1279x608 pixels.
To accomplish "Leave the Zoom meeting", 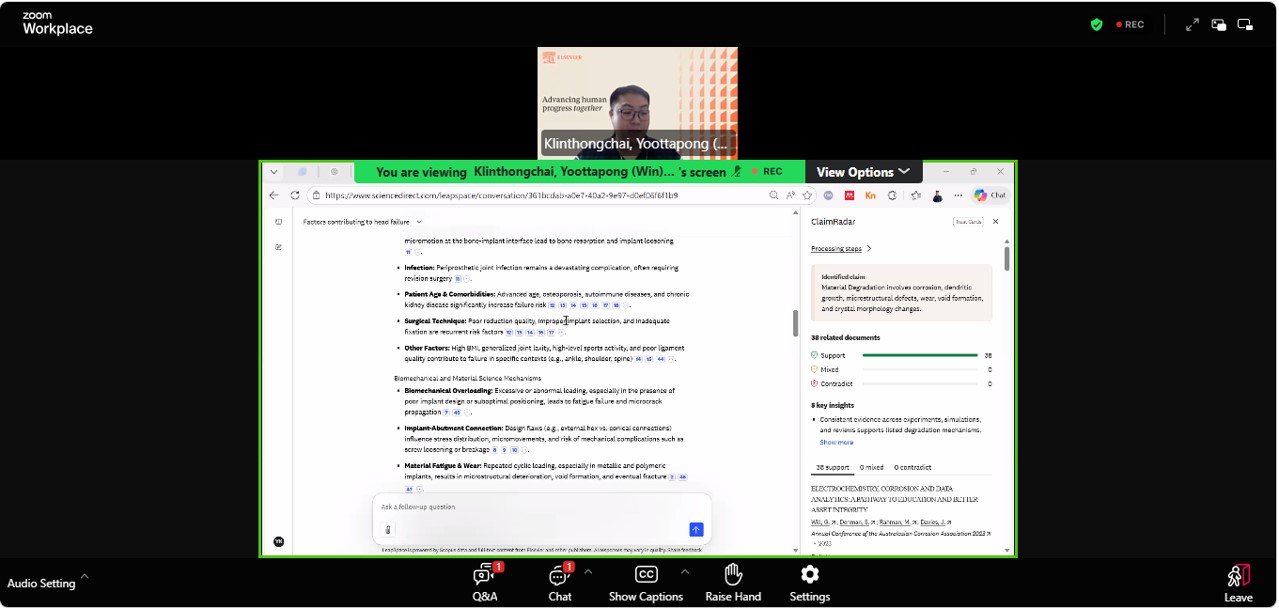I will click(x=1237, y=582).
